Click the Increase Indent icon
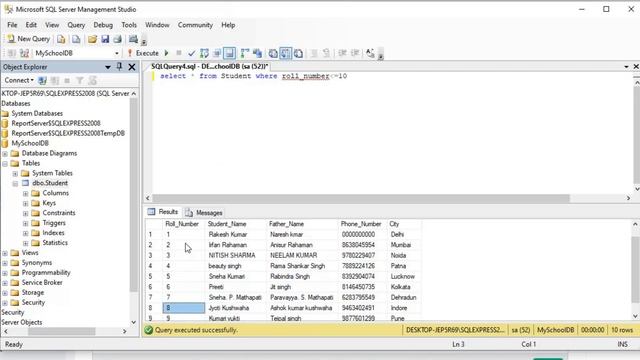 coord(355,53)
